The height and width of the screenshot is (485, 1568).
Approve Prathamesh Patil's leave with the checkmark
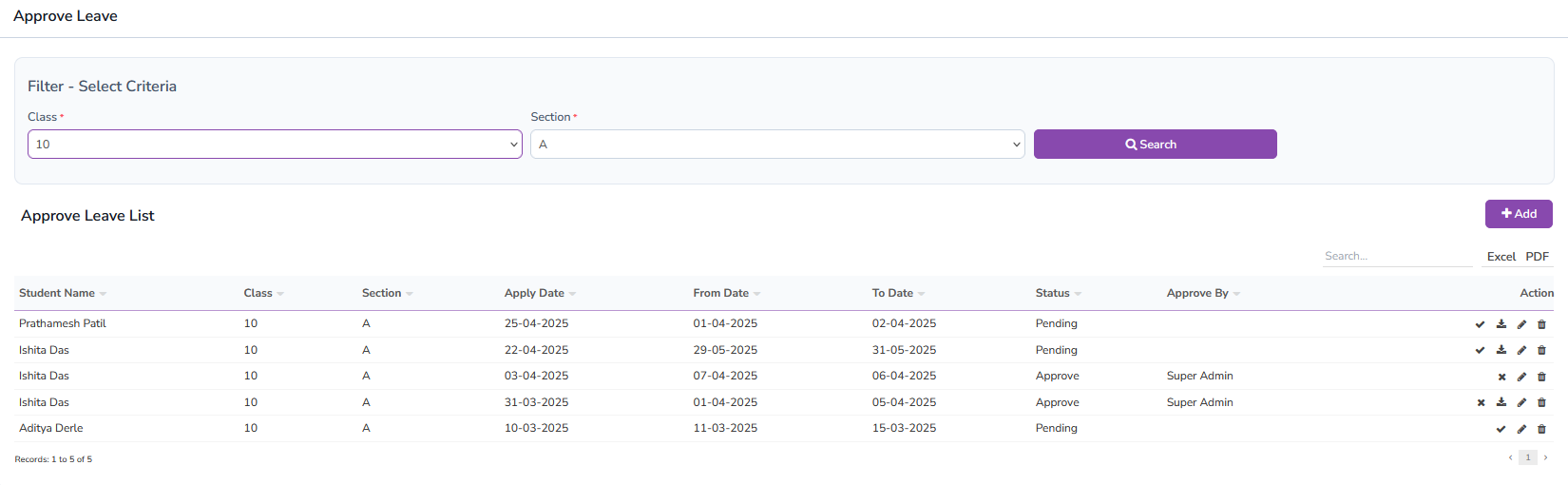tap(1480, 324)
